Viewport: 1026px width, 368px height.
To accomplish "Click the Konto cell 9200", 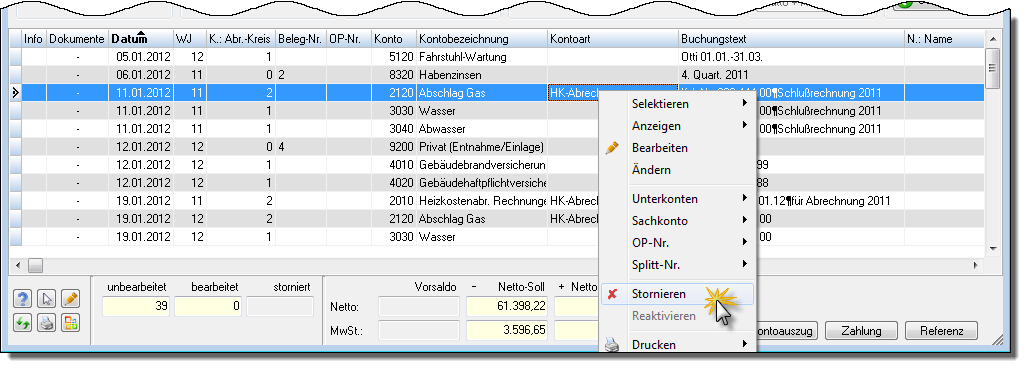I will coord(395,147).
